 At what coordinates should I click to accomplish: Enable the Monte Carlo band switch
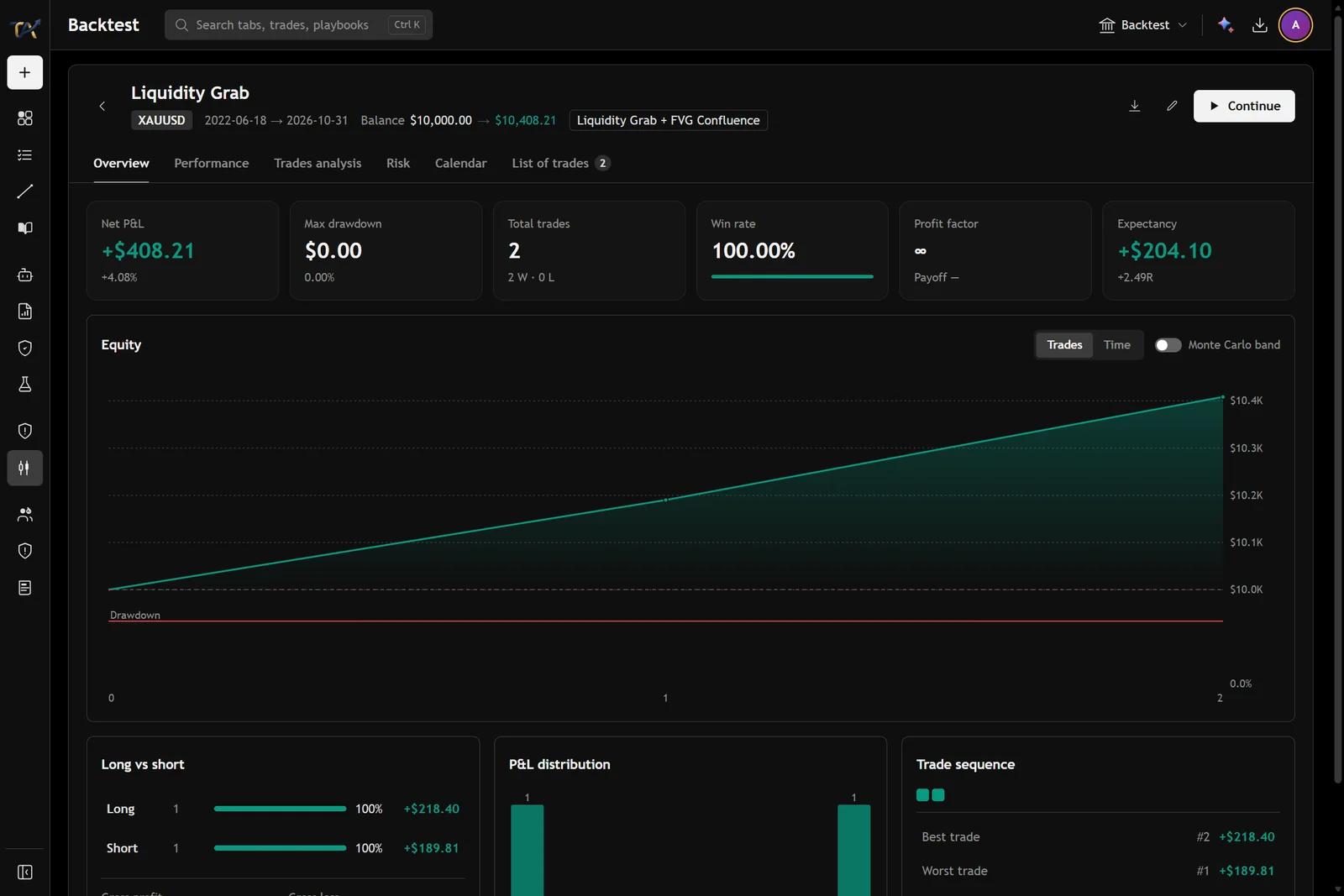point(1168,345)
